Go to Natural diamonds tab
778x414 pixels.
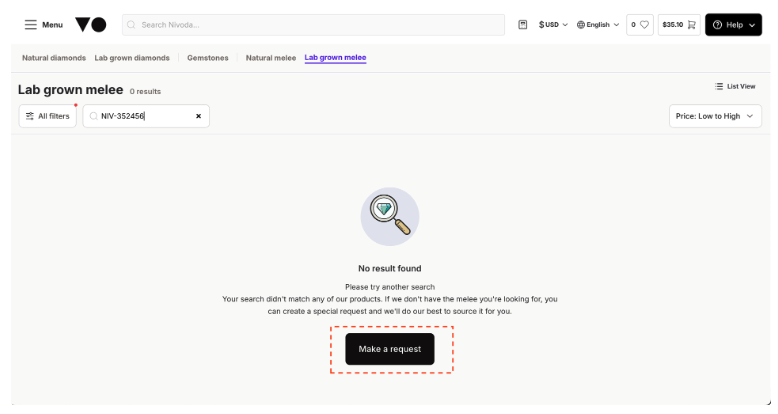(54, 58)
